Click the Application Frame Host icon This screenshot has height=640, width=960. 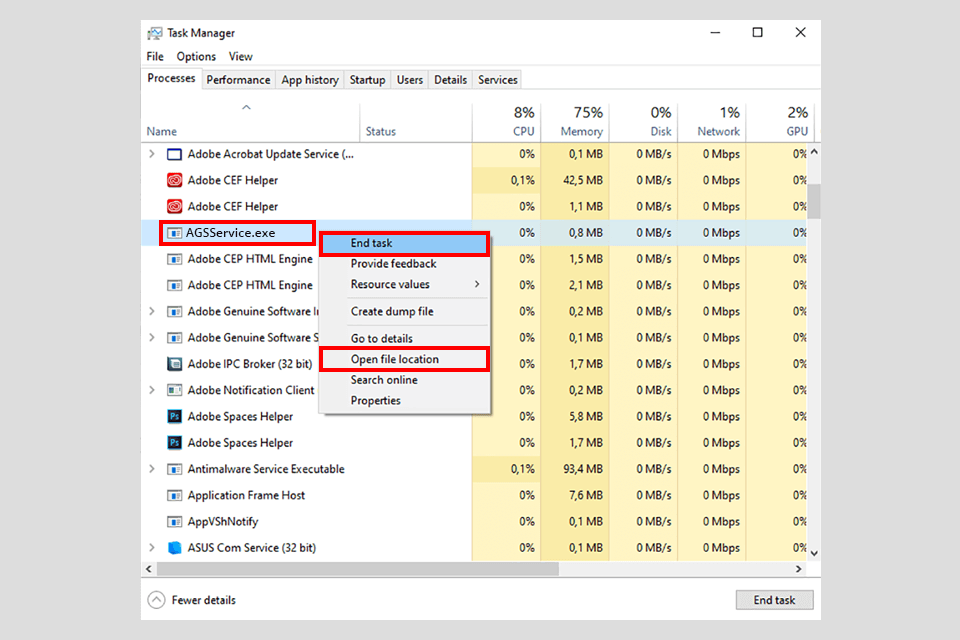click(x=174, y=496)
